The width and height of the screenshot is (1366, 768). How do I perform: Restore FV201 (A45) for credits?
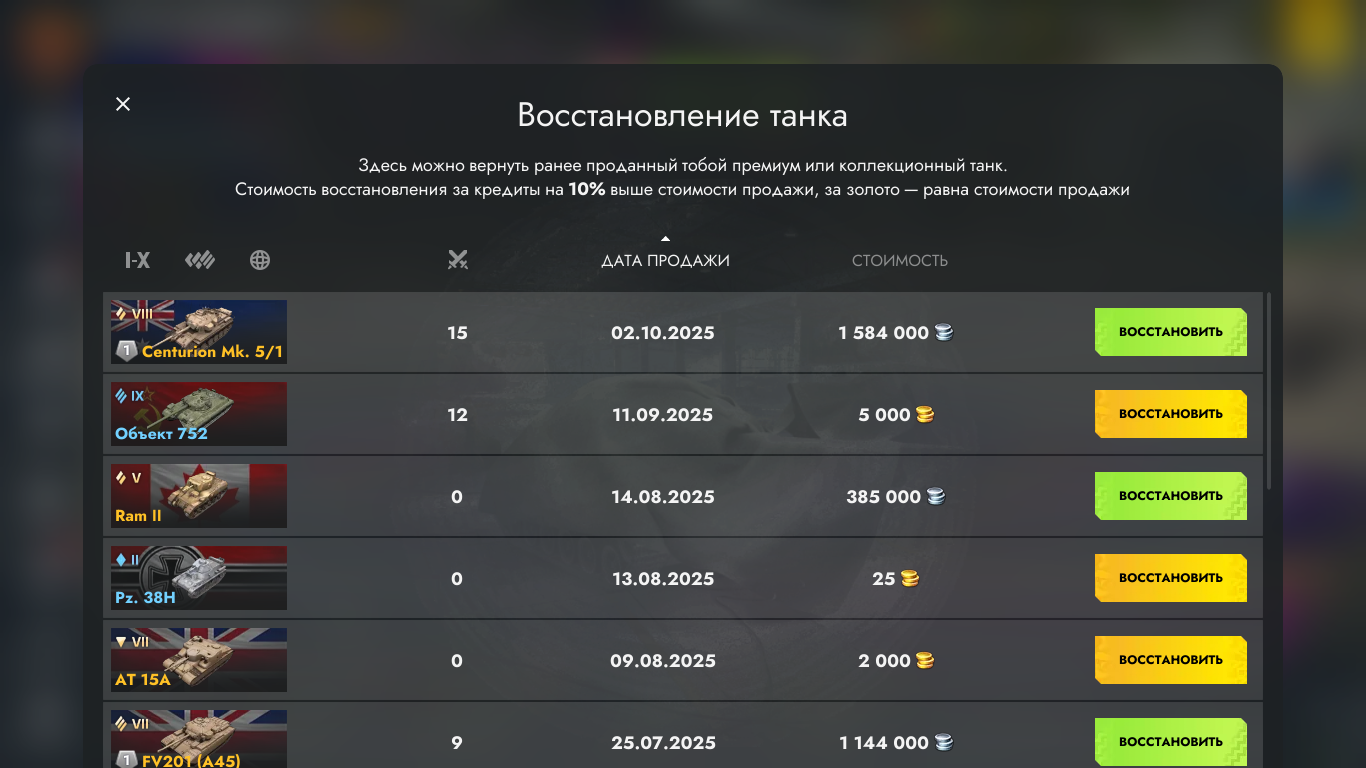[x=1170, y=742]
